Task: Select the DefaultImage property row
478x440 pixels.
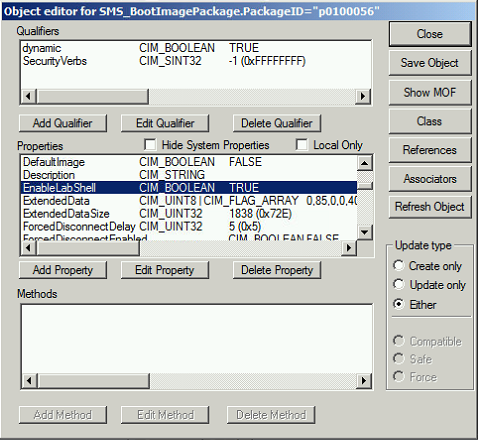Action: 189,162
